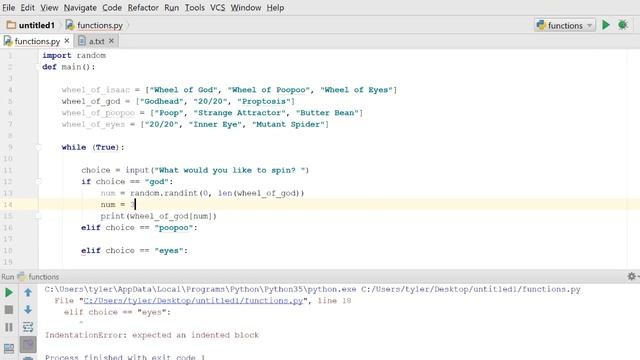Switch to the functions.py editor tab
The height and width of the screenshot is (360, 640).
click(x=37, y=41)
